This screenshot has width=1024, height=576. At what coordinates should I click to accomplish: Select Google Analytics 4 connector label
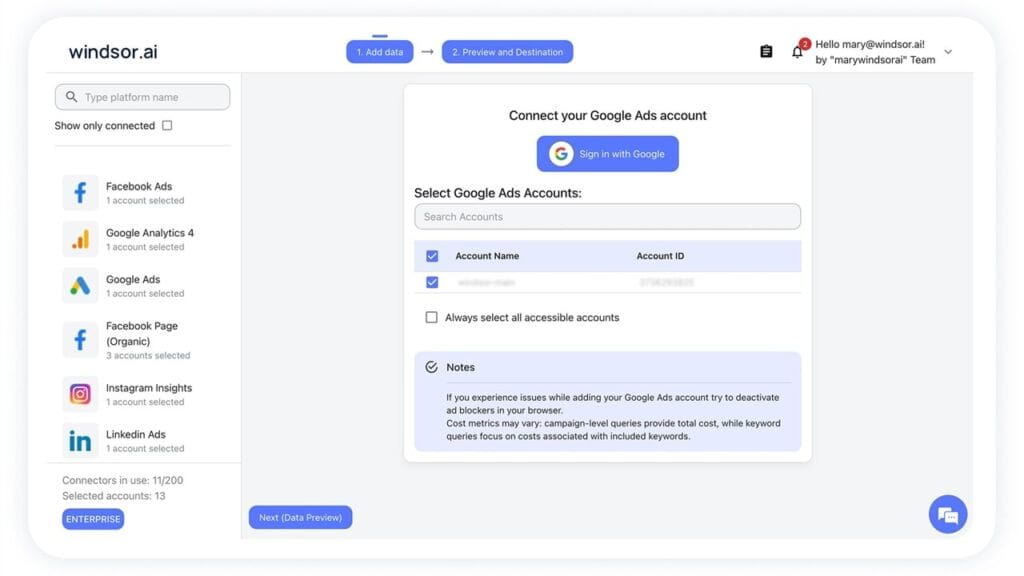[x=150, y=232]
